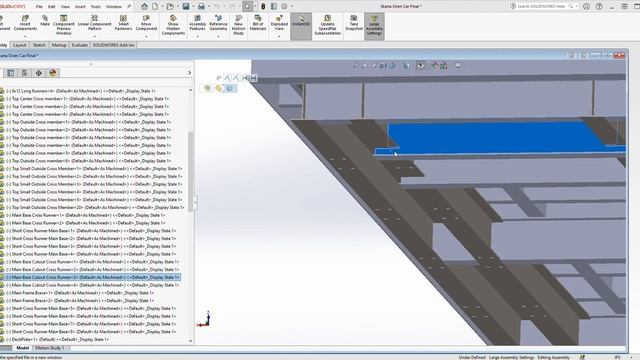640x360 pixels.
Task: Open the ConfigurationManager tab icon
Action: [24, 73]
